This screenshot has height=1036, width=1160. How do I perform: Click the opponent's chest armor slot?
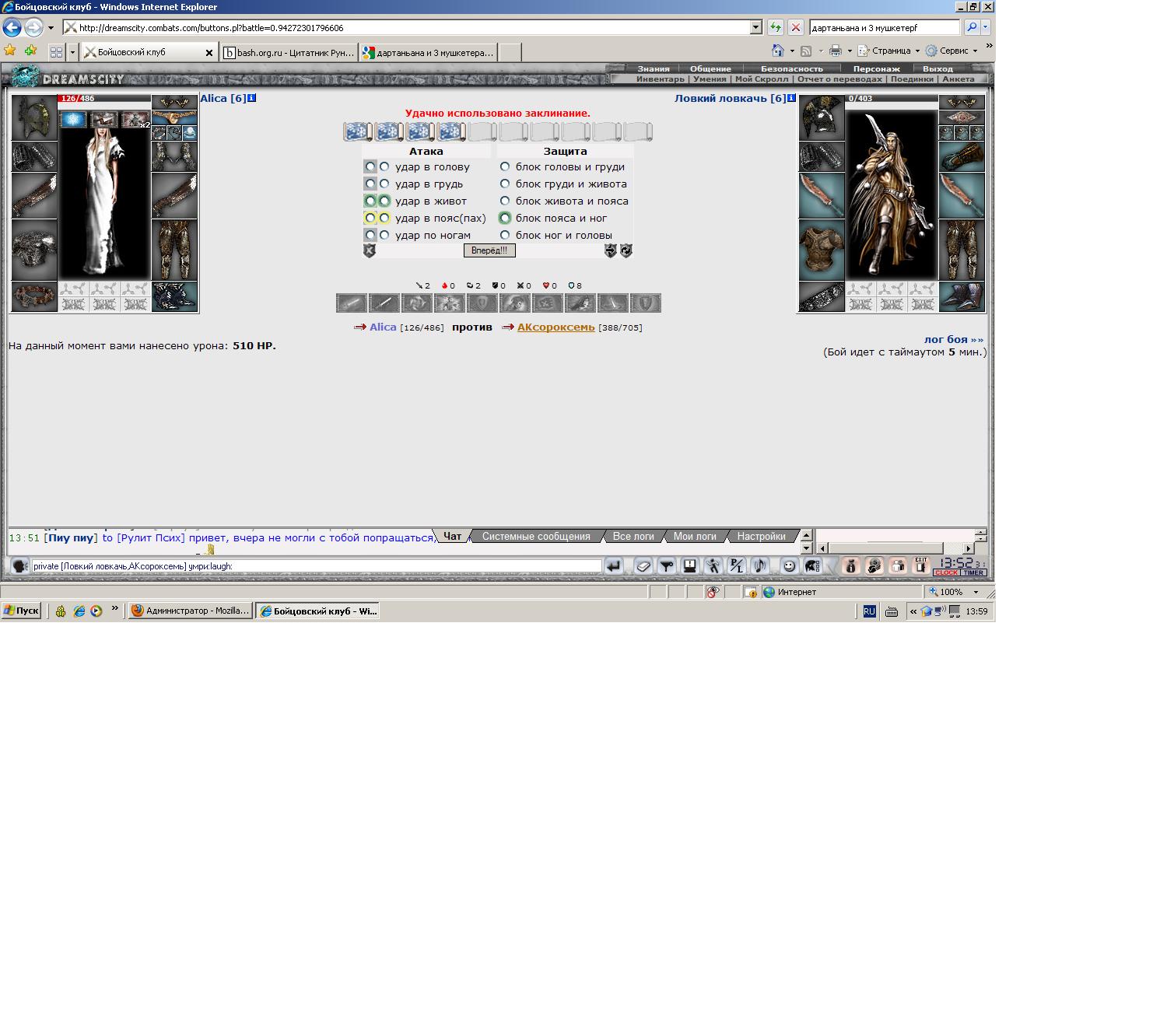click(x=822, y=250)
